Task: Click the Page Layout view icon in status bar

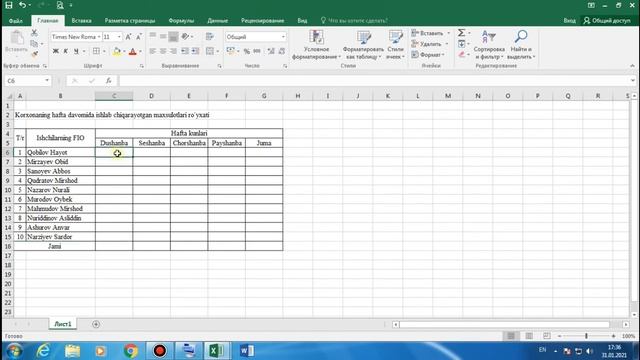Action: [529, 336]
